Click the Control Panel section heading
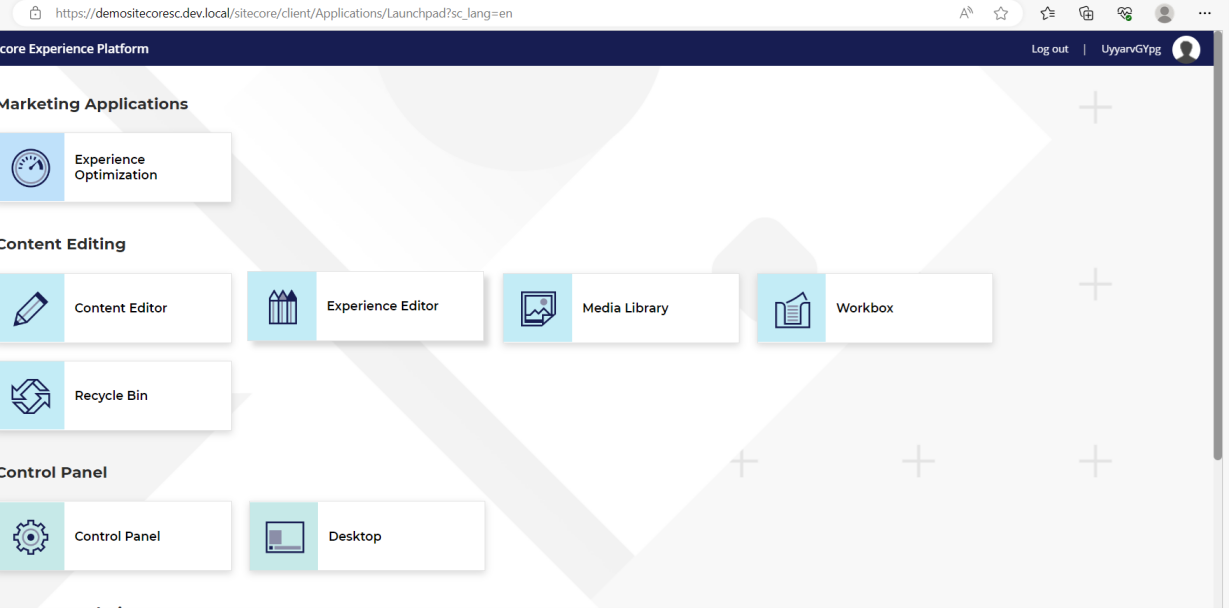 [x=53, y=472]
